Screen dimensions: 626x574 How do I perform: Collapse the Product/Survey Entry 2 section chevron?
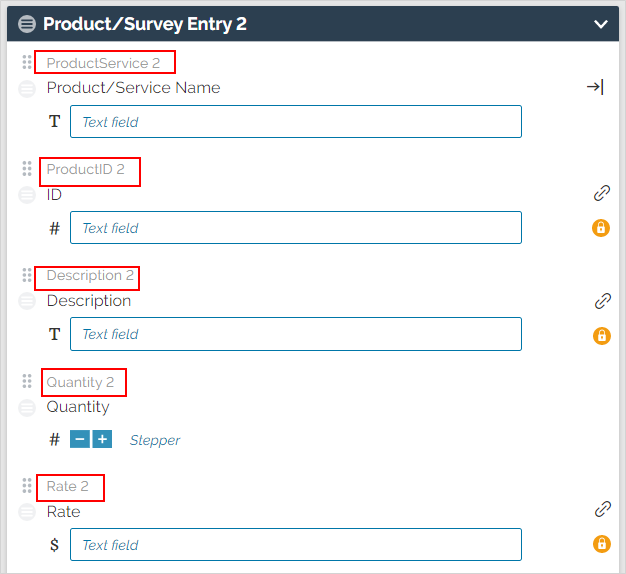click(600, 24)
